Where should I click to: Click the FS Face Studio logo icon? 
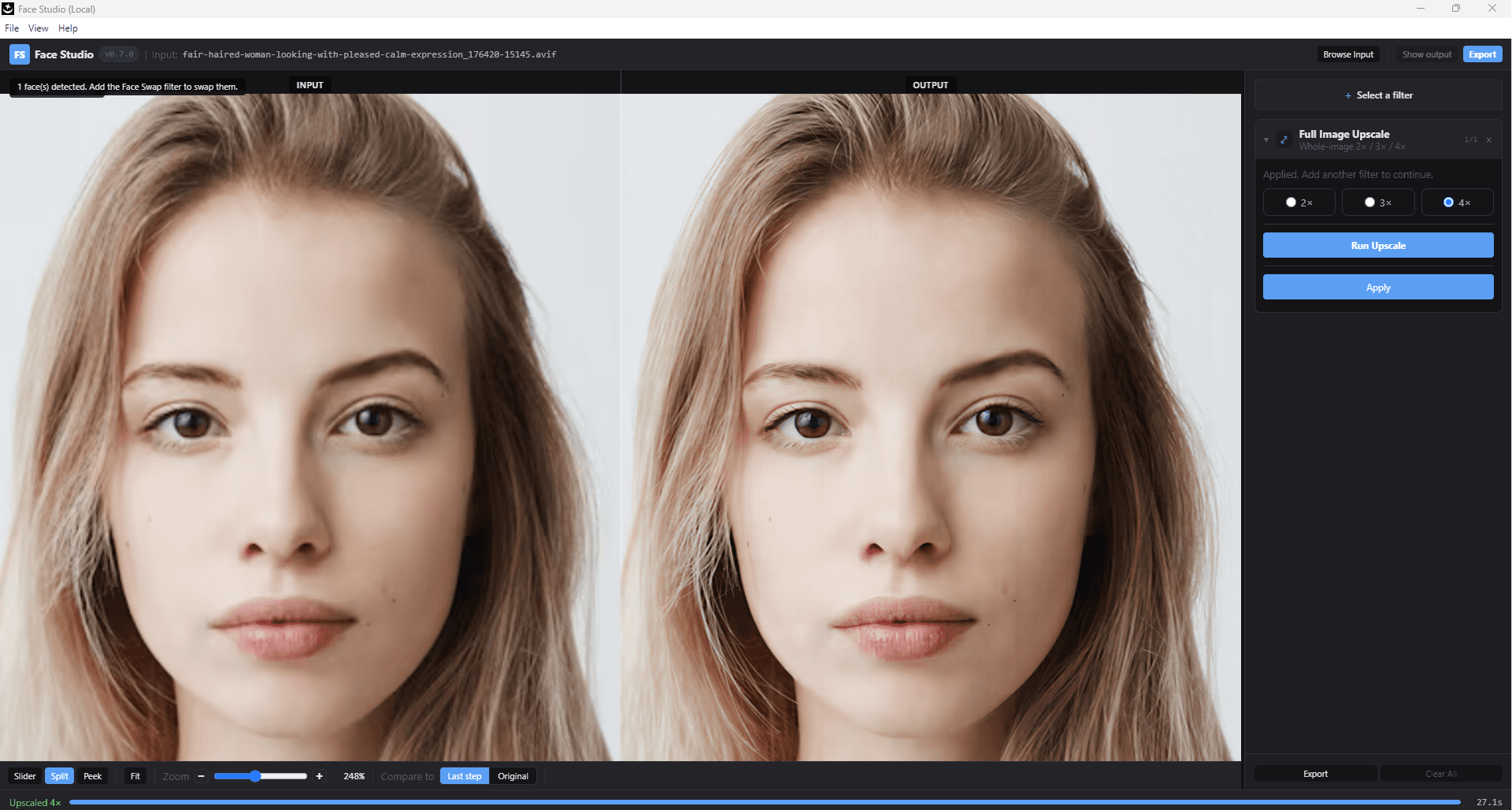tap(20, 54)
